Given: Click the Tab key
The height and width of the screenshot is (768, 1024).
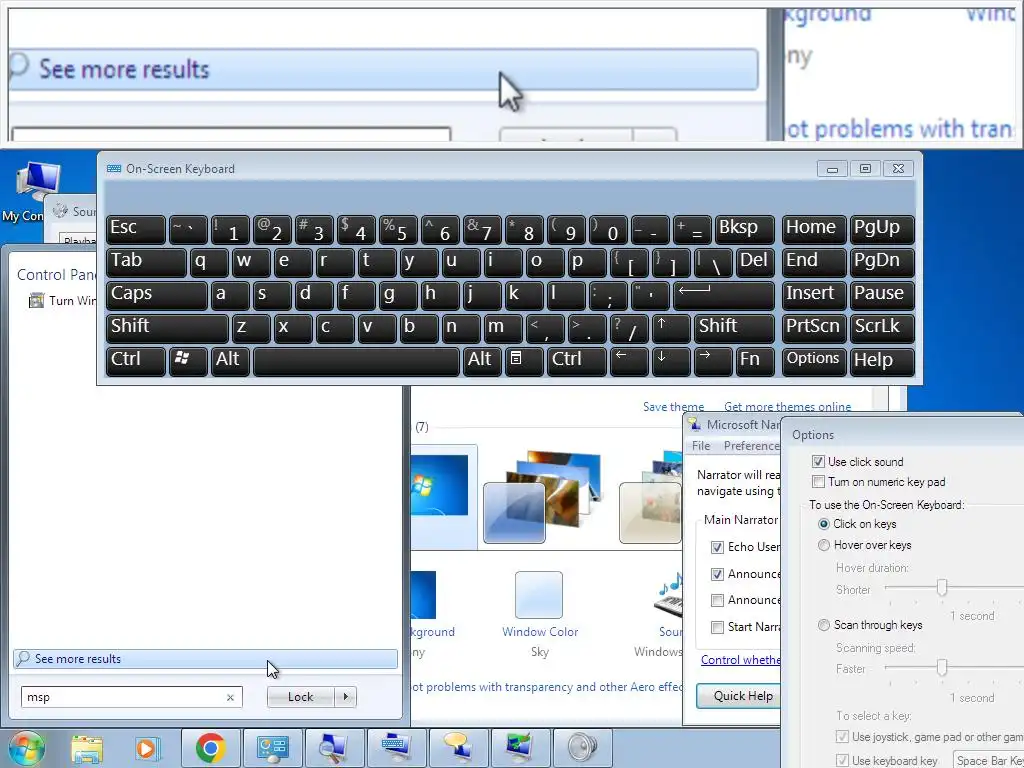Looking at the screenshot, I should 146,262.
